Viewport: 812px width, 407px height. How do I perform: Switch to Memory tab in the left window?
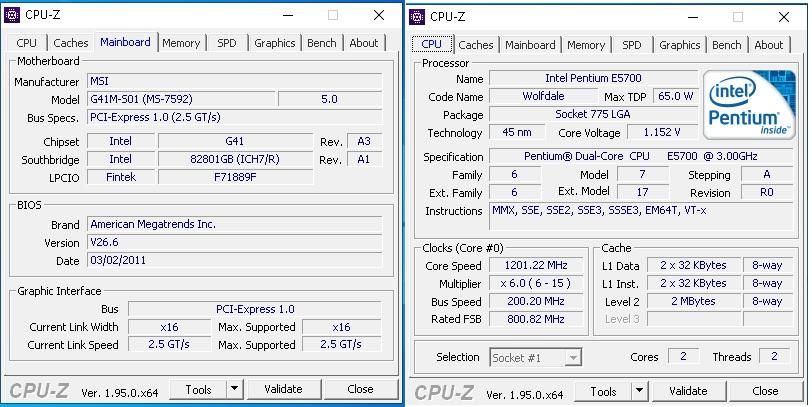181,43
